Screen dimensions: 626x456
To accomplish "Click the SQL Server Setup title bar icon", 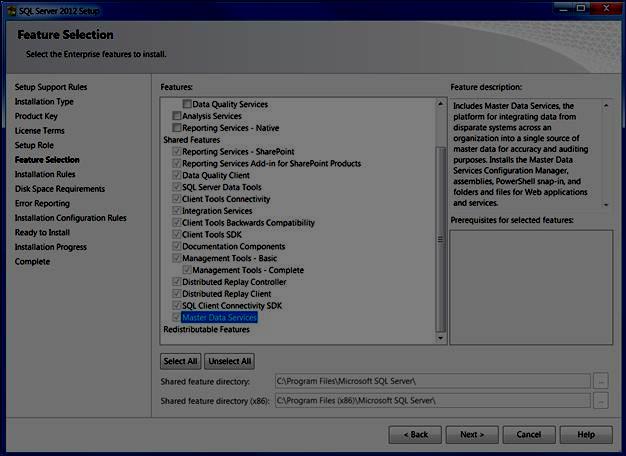I will pyautogui.click(x=12, y=10).
